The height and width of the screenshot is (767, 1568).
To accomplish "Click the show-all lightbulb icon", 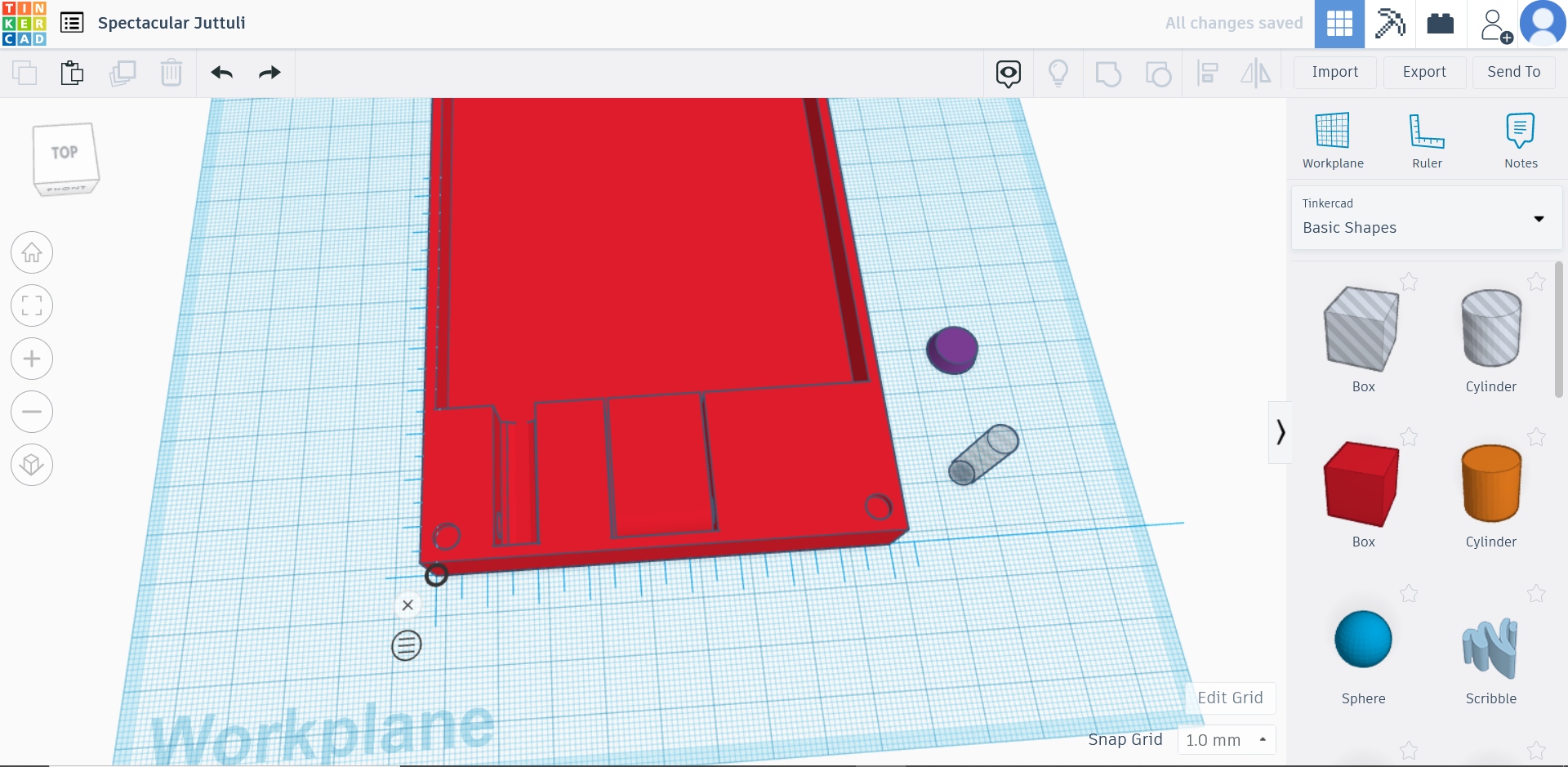I will click(x=1059, y=73).
